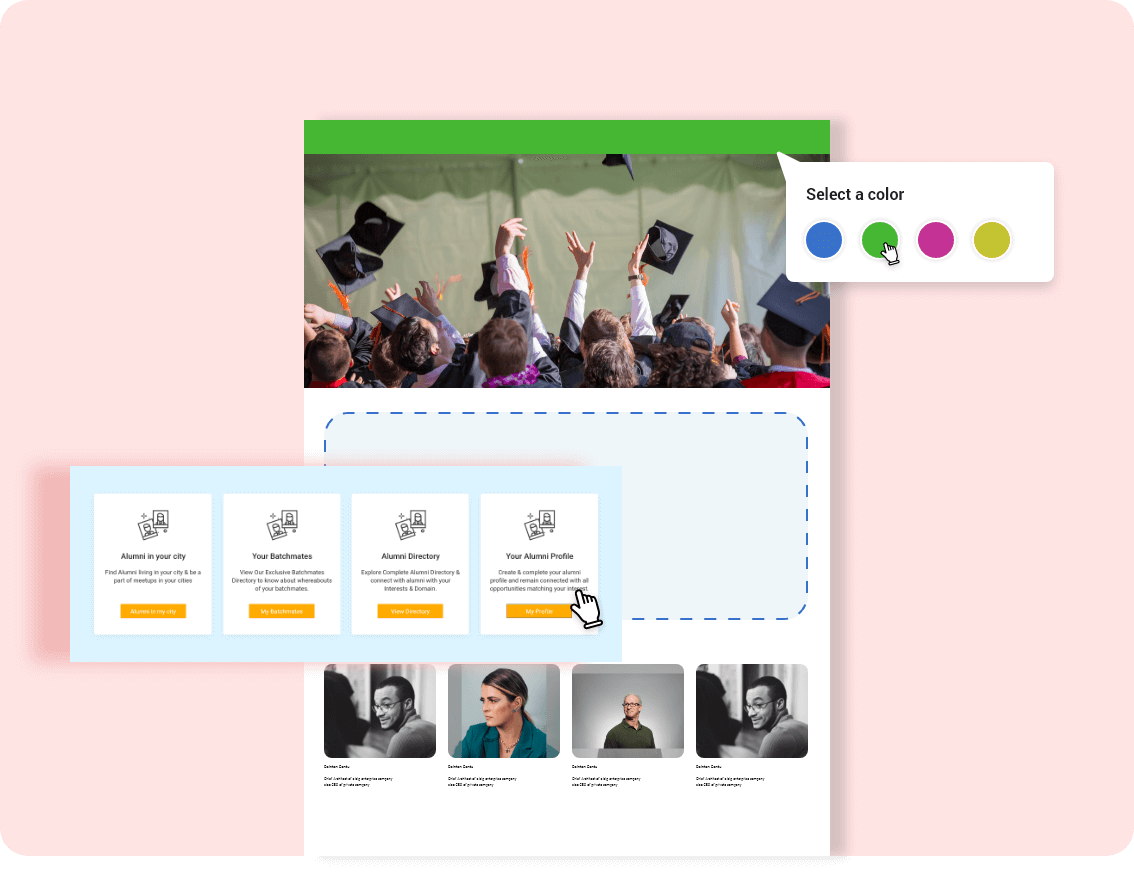Open the leftmost profile photo of man with glasses

(x=380, y=711)
